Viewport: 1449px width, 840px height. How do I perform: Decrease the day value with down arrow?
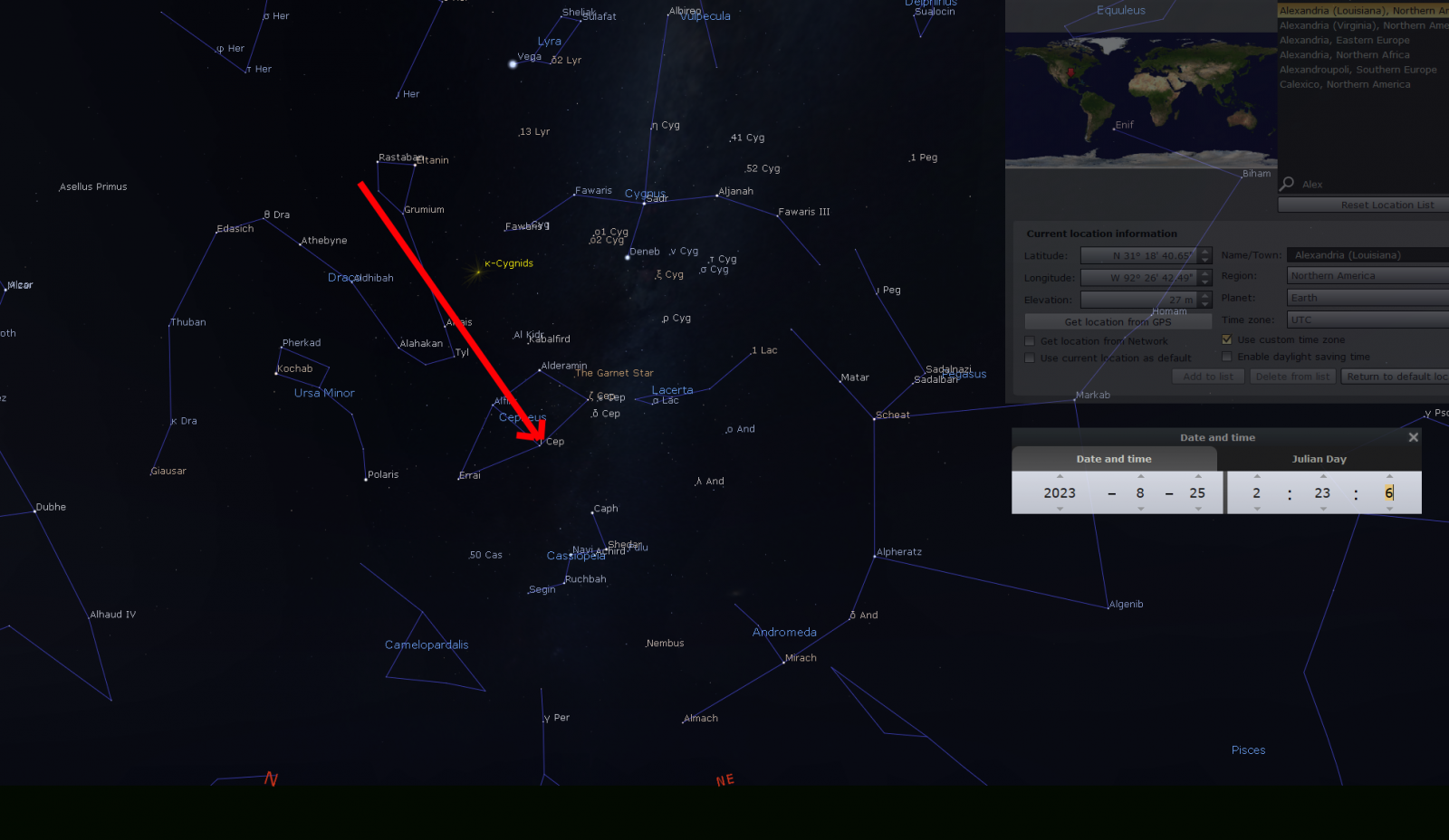pyautogui.click(x=1198, y=509)
